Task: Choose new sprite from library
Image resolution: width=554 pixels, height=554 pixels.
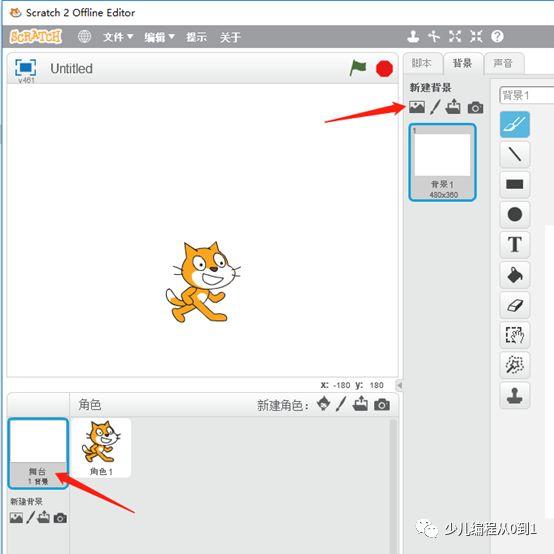Action: 324,403
